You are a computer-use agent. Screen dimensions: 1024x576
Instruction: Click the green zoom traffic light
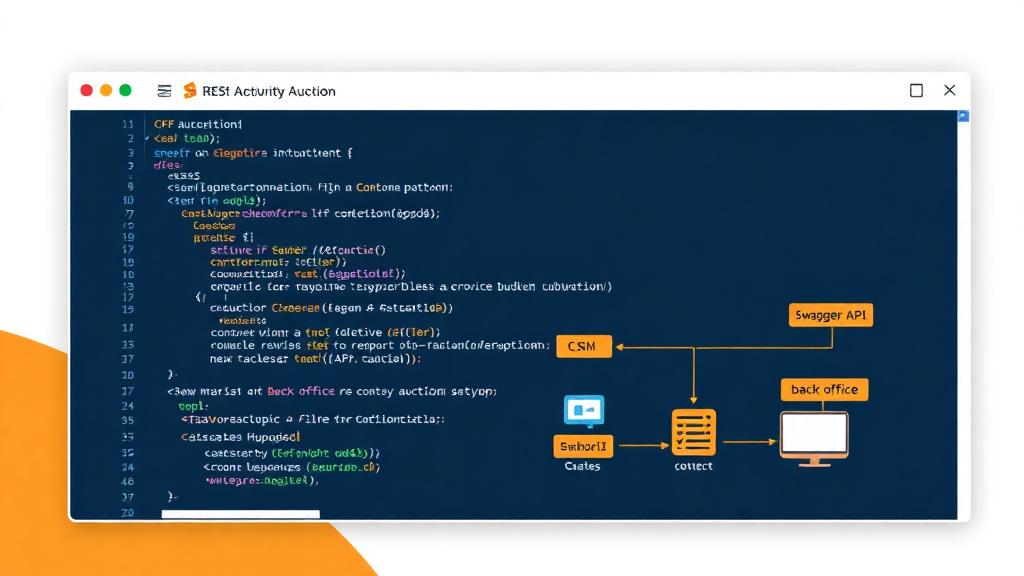[125, 90]
